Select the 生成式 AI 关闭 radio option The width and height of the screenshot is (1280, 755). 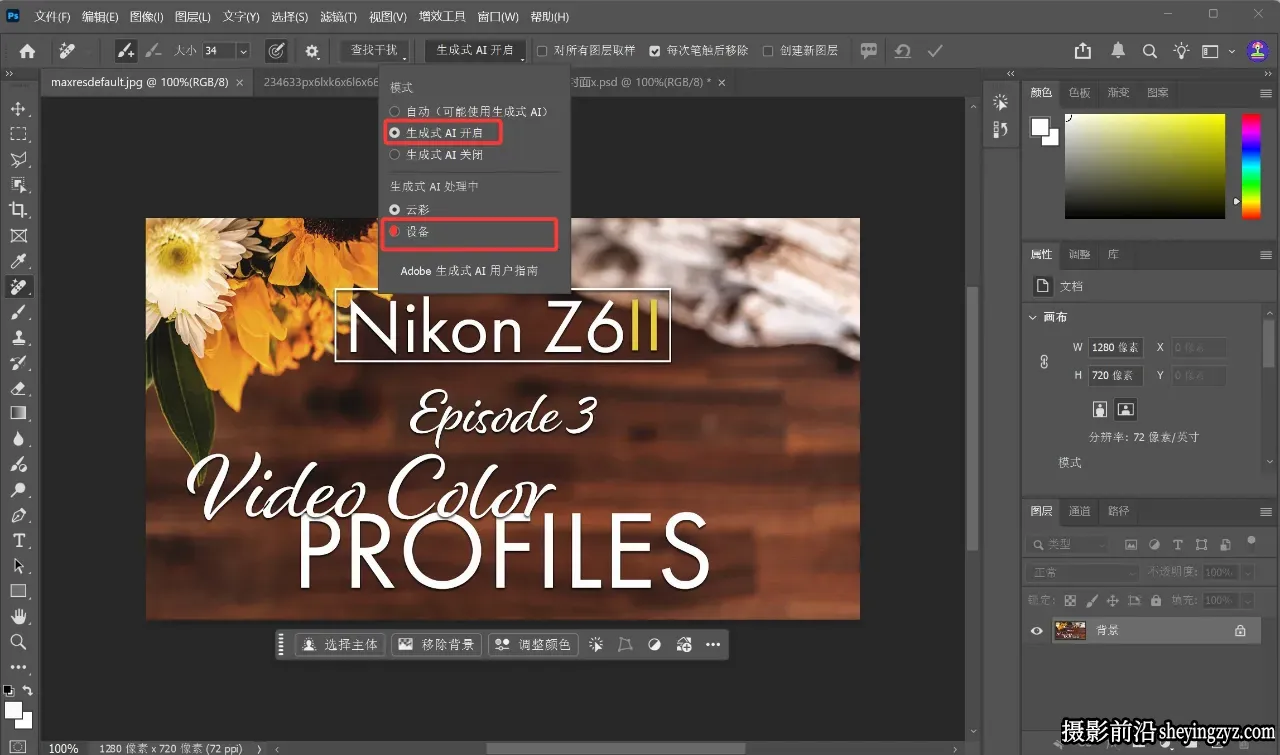(x=395, y=155)
